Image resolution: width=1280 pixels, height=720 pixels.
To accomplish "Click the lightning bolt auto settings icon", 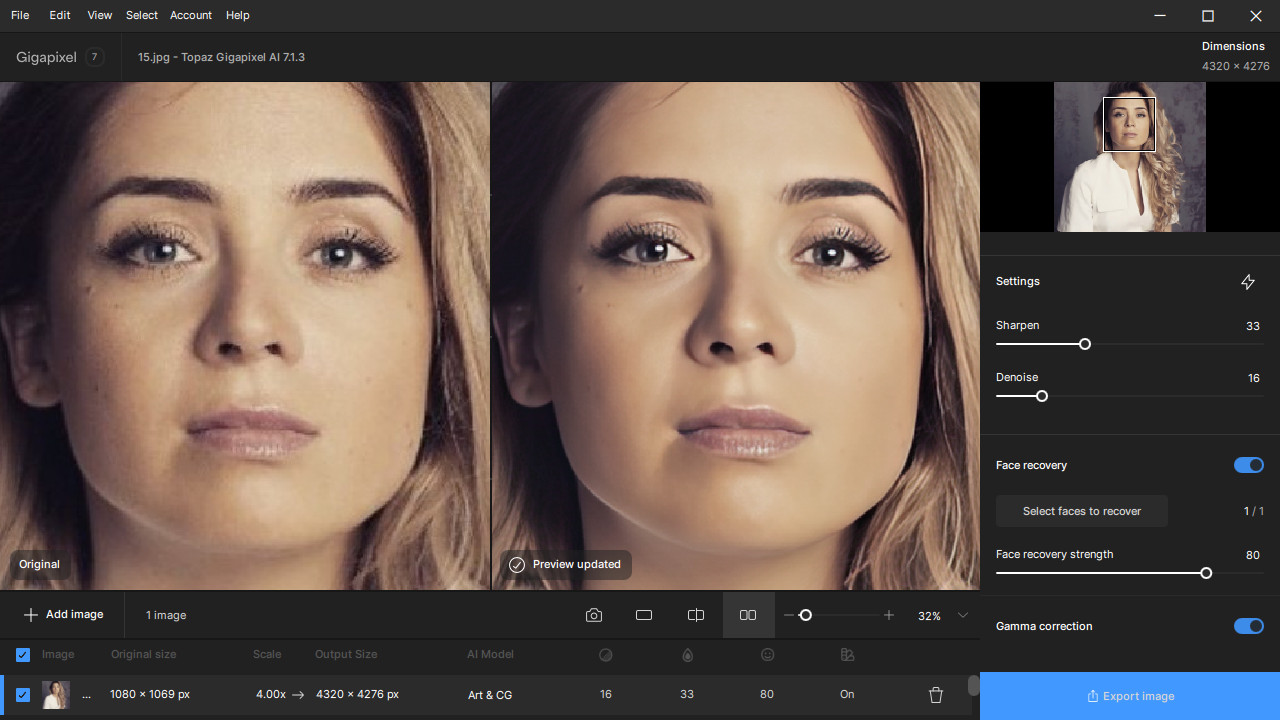I will [x=1248, y=282].
